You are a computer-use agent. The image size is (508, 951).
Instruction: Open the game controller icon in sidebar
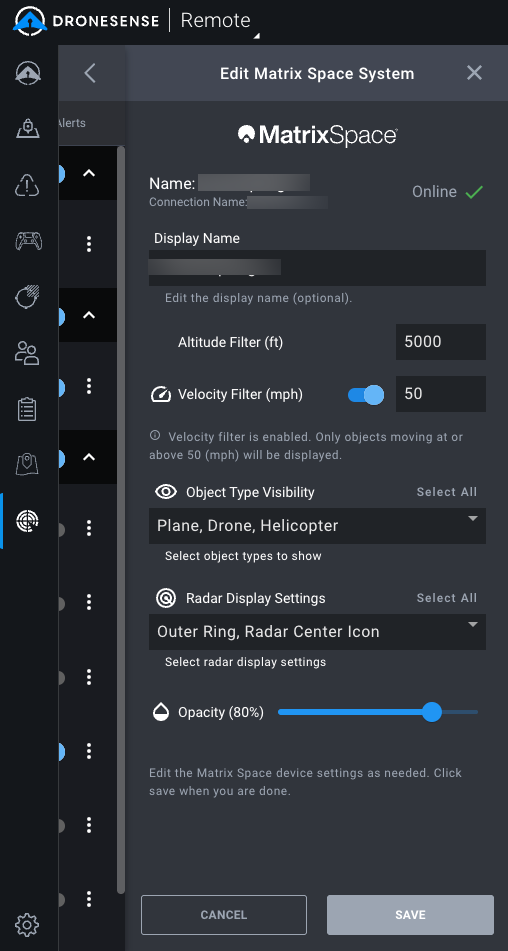pos(28,241)
